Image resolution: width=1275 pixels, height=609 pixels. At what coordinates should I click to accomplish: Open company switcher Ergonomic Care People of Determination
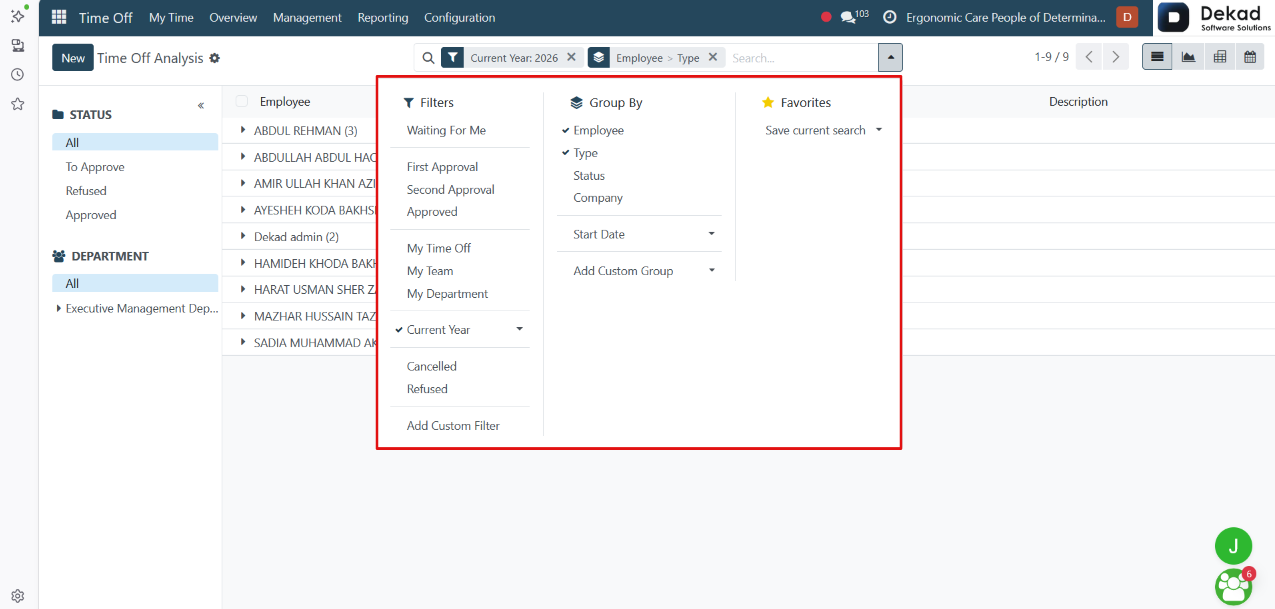click(1006, 17)
